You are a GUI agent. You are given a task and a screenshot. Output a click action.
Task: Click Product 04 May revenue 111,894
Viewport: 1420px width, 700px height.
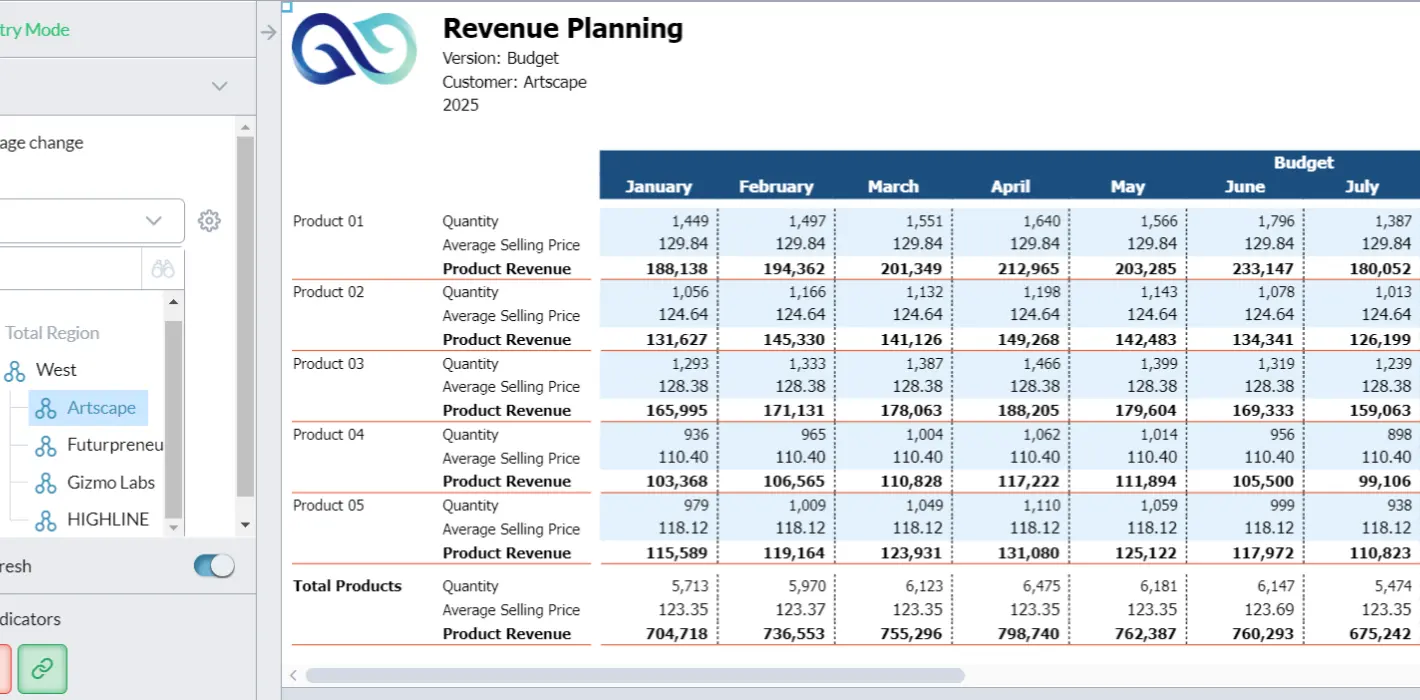pyautogui.click(x=1147, y=481)
